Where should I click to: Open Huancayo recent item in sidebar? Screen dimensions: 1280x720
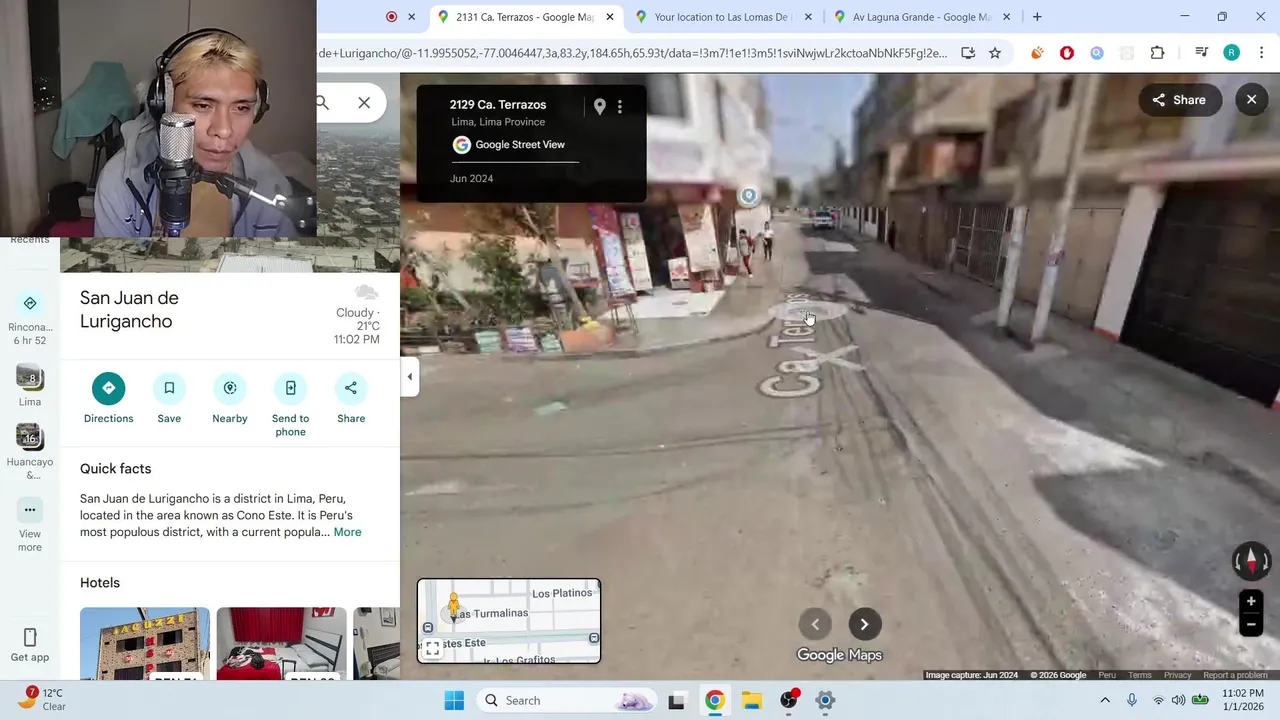click(30, 451)
